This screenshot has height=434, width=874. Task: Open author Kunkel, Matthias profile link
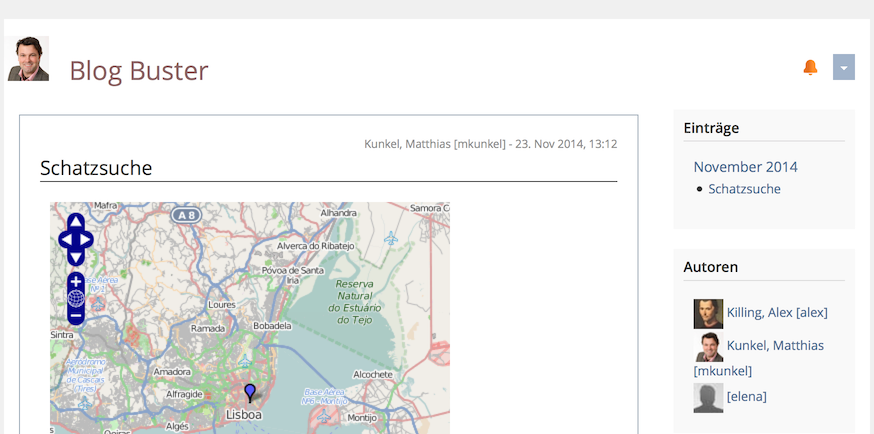coord(775,345)
